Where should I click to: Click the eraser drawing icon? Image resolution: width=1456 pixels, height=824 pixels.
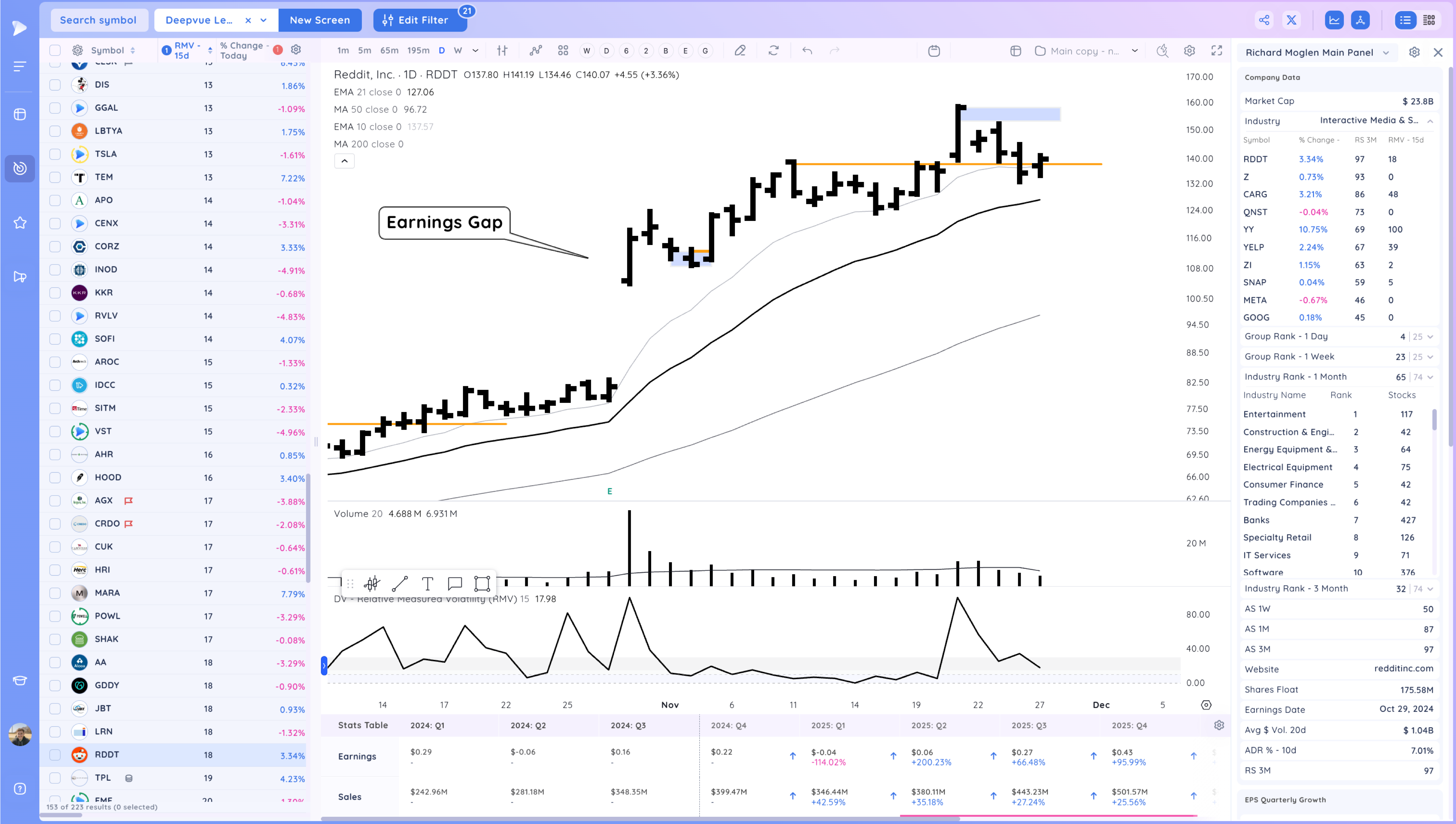[740, 51]
